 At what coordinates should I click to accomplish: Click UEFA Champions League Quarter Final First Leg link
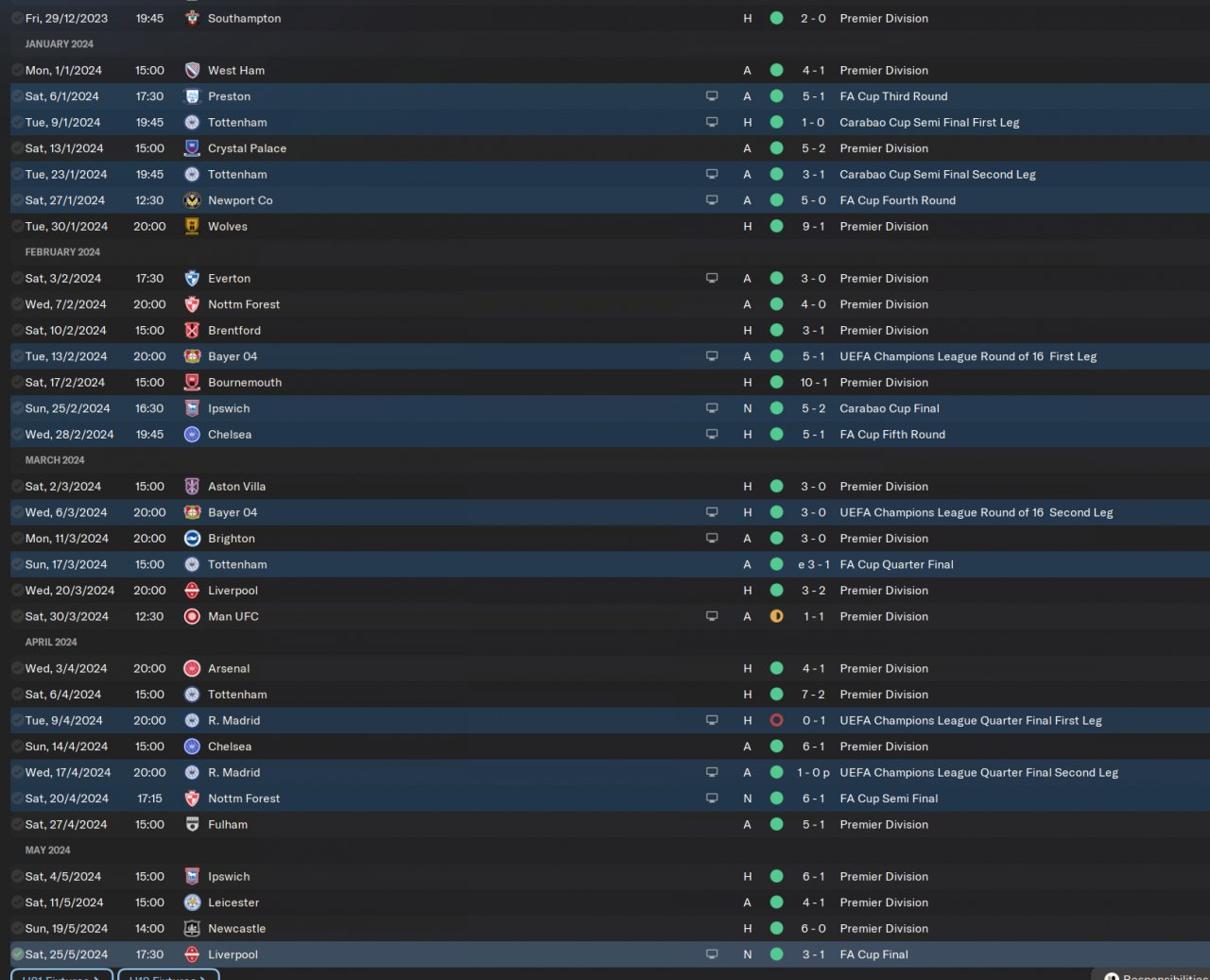[x=970, y=720]
